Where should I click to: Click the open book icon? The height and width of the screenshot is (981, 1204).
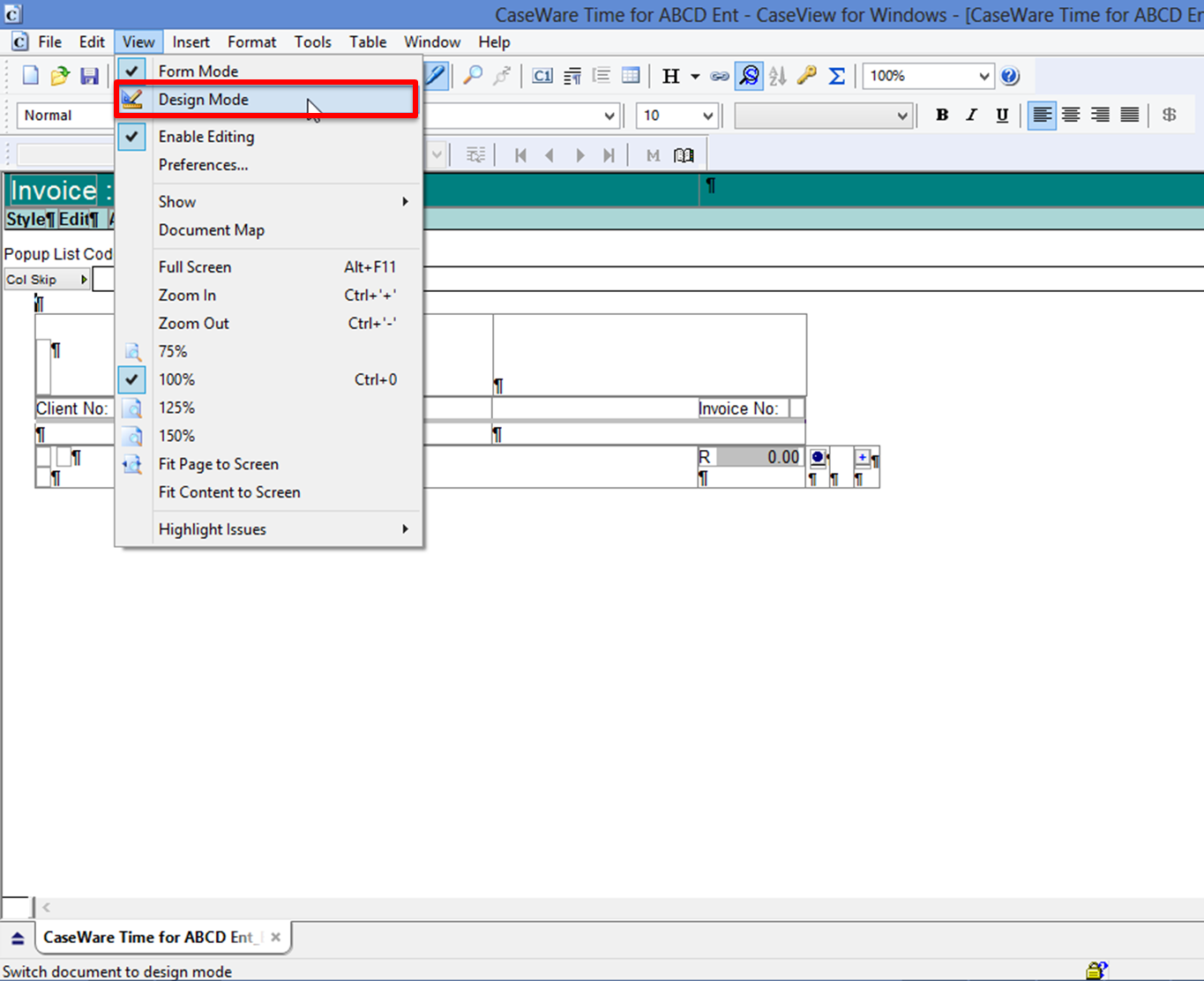pyautogui.click(x=684, y=156)
